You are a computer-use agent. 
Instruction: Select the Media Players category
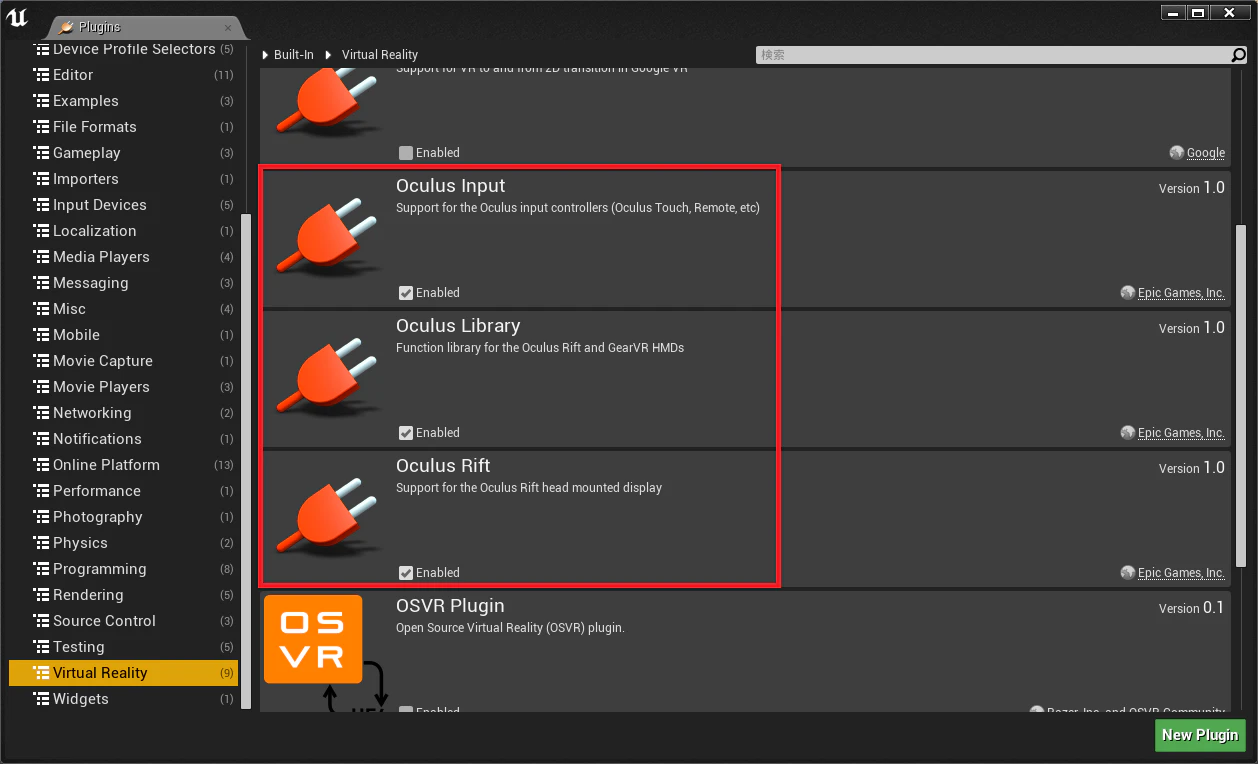(123, 257)
